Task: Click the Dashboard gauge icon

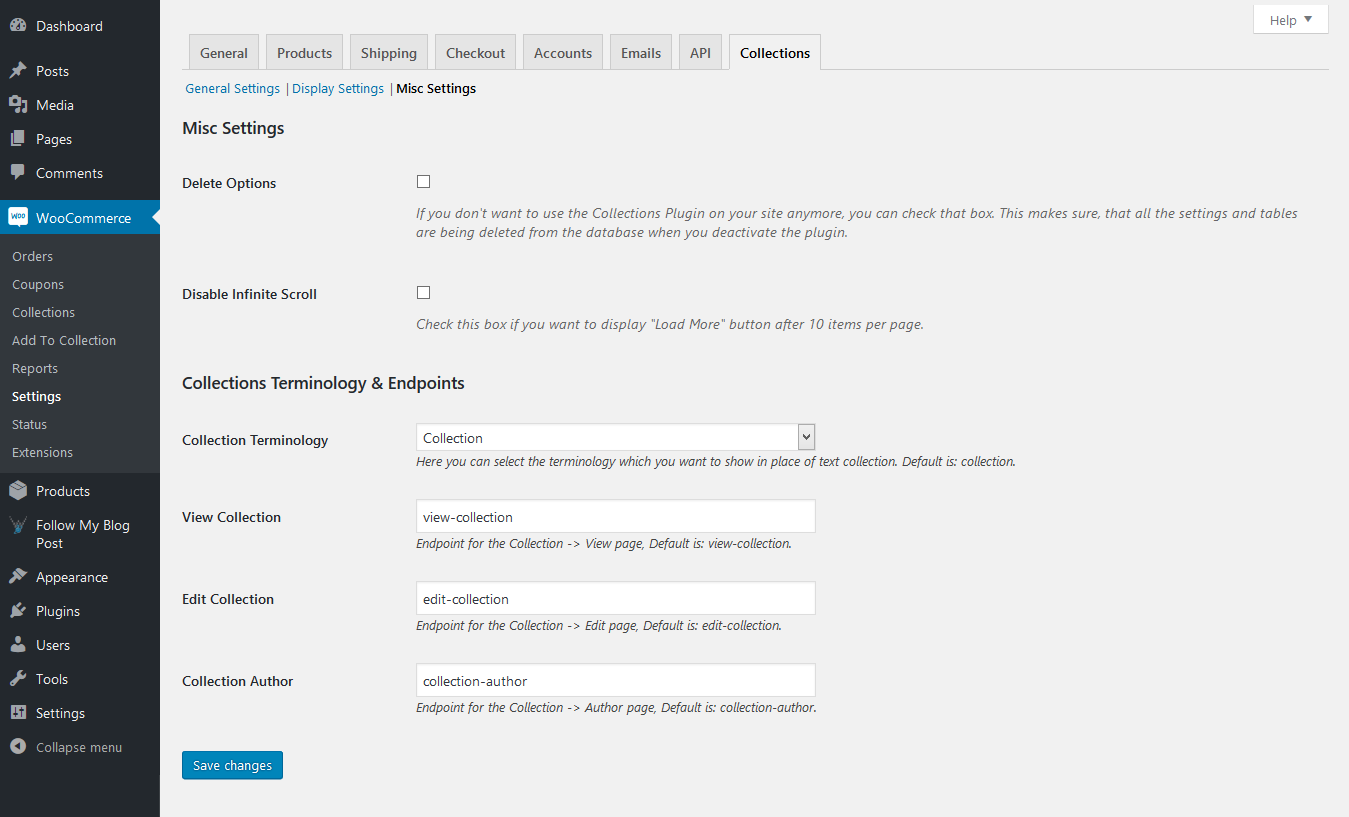Action: coord(18,26)
